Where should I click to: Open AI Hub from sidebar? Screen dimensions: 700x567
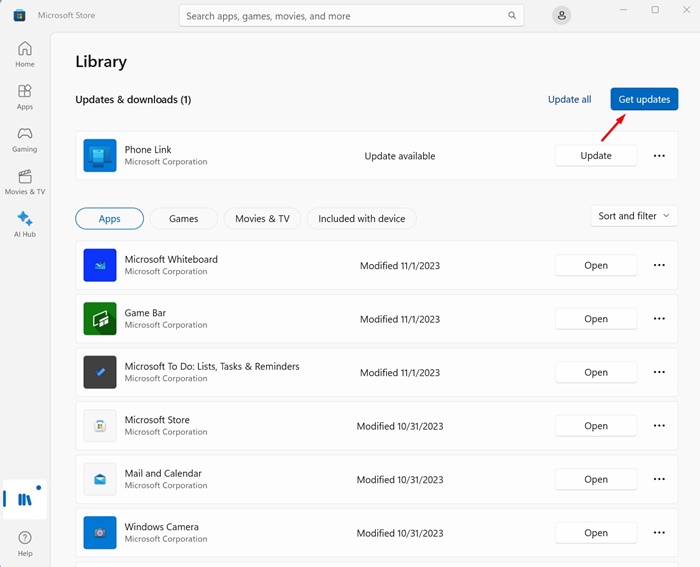pos(25,224)
